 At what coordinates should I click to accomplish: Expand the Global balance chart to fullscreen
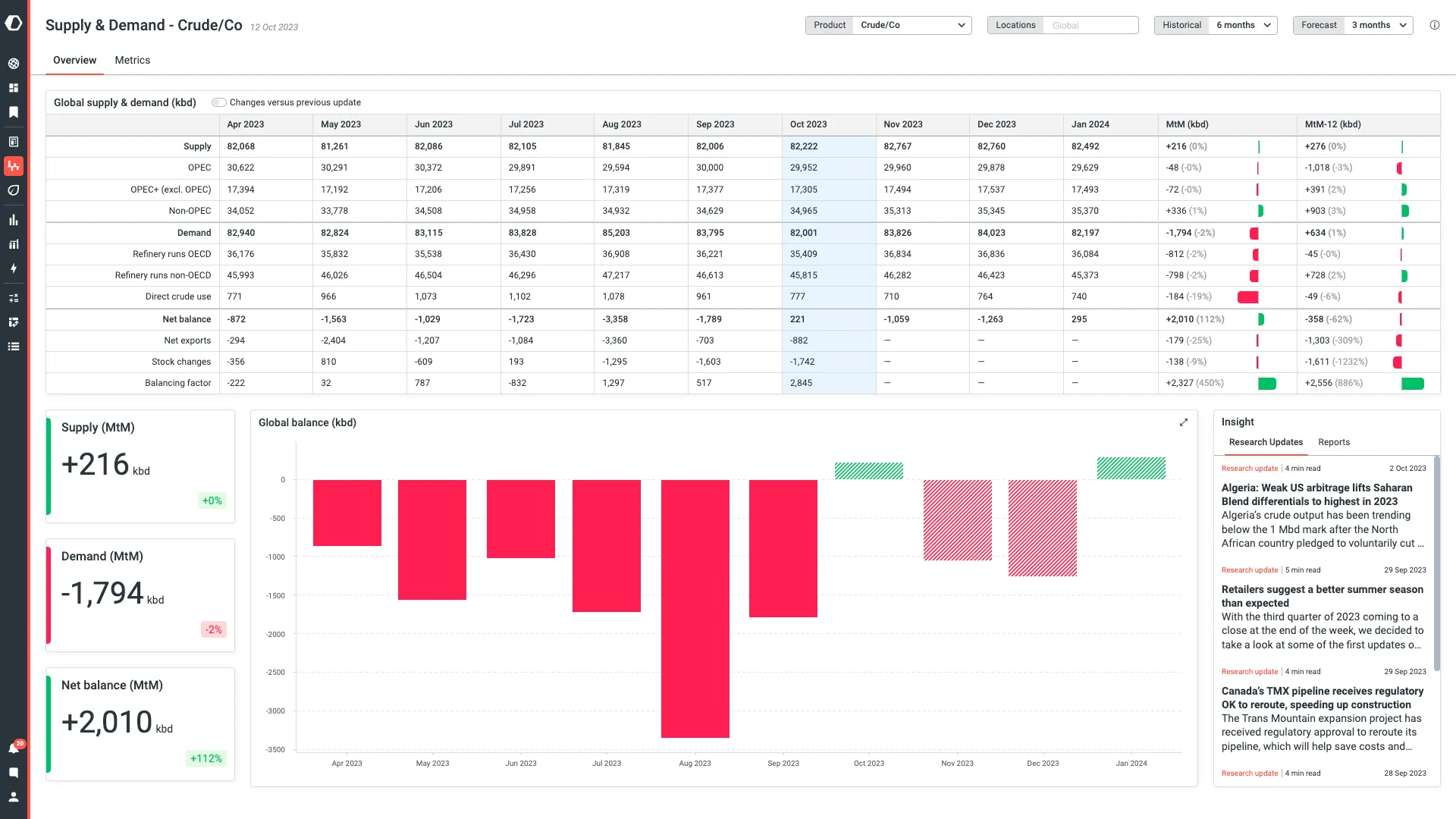tap(1184, 422)
